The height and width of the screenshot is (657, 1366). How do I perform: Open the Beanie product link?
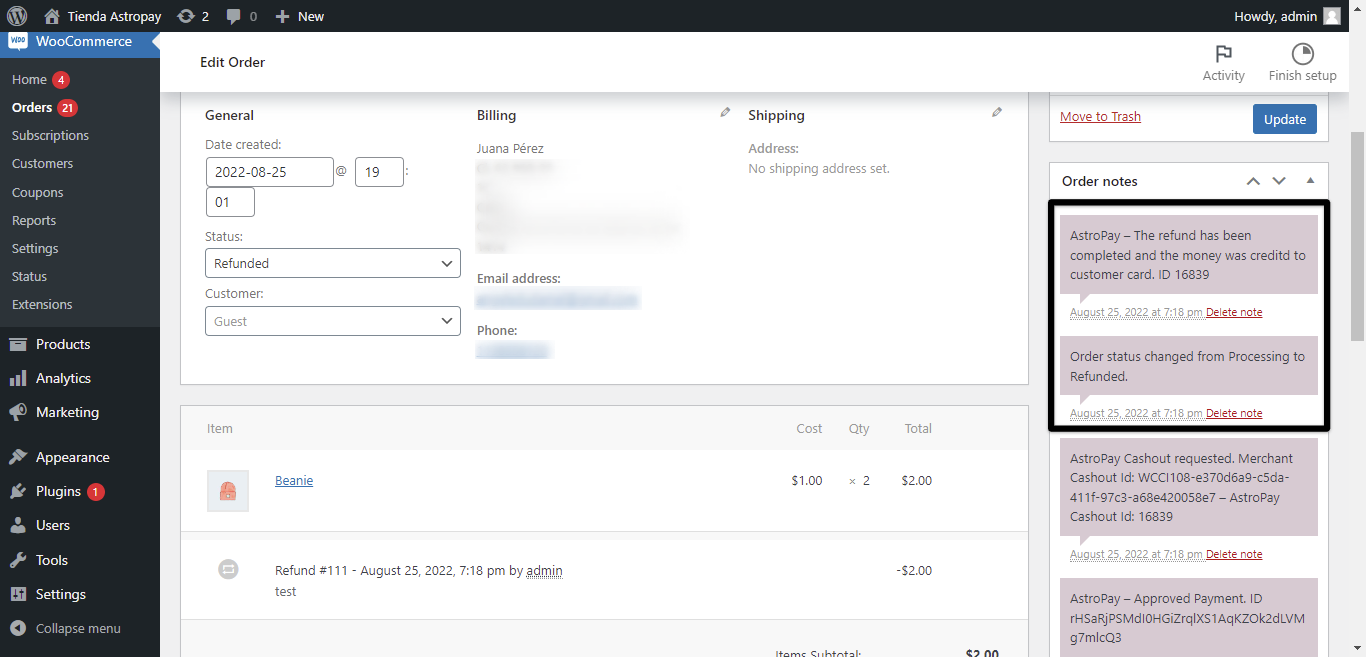pyautogui.click(x=294, y=481)
